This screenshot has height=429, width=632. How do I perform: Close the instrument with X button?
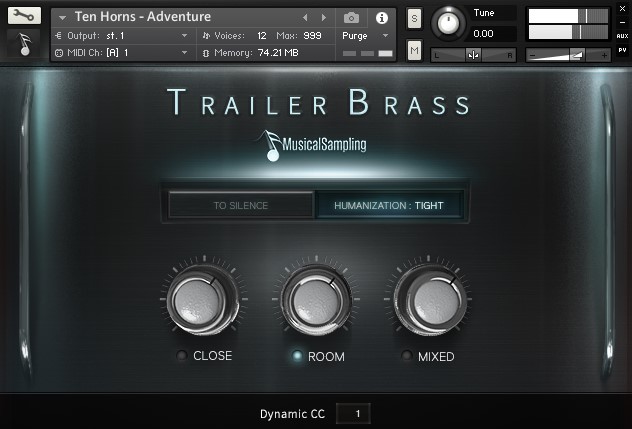[x=622, y=8]
